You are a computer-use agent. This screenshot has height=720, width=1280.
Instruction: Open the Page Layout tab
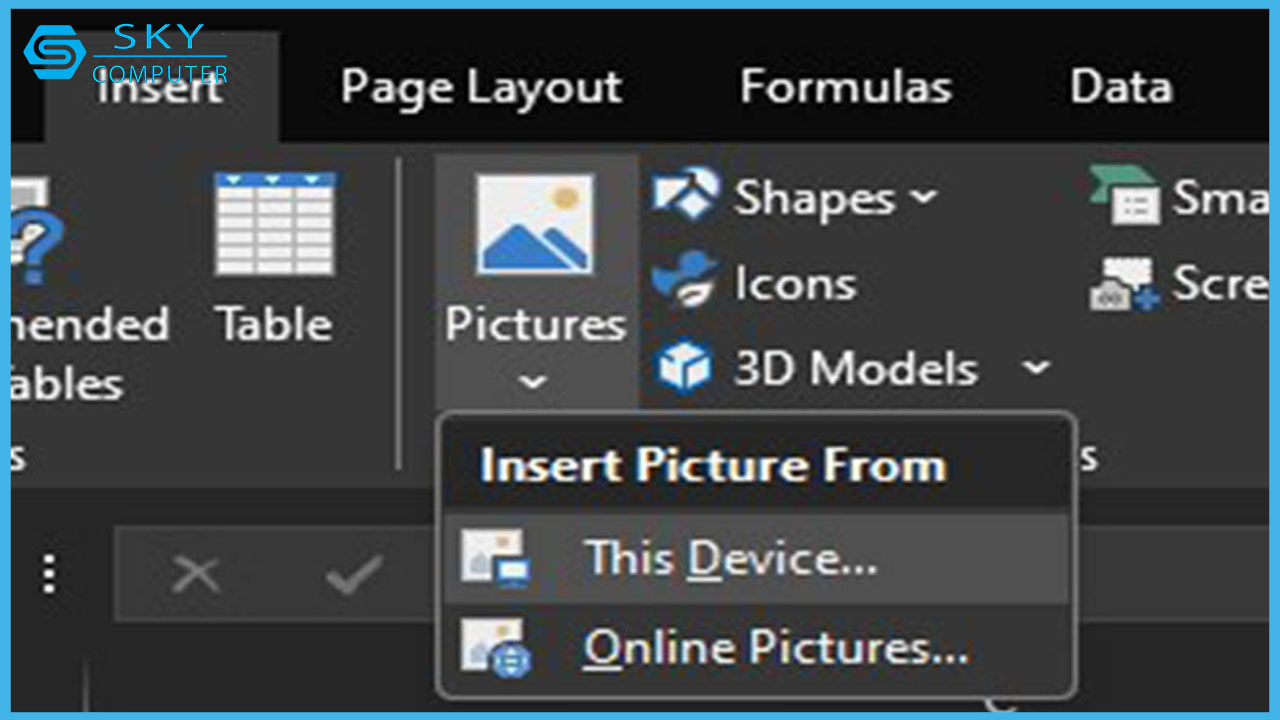pos(481,88)
